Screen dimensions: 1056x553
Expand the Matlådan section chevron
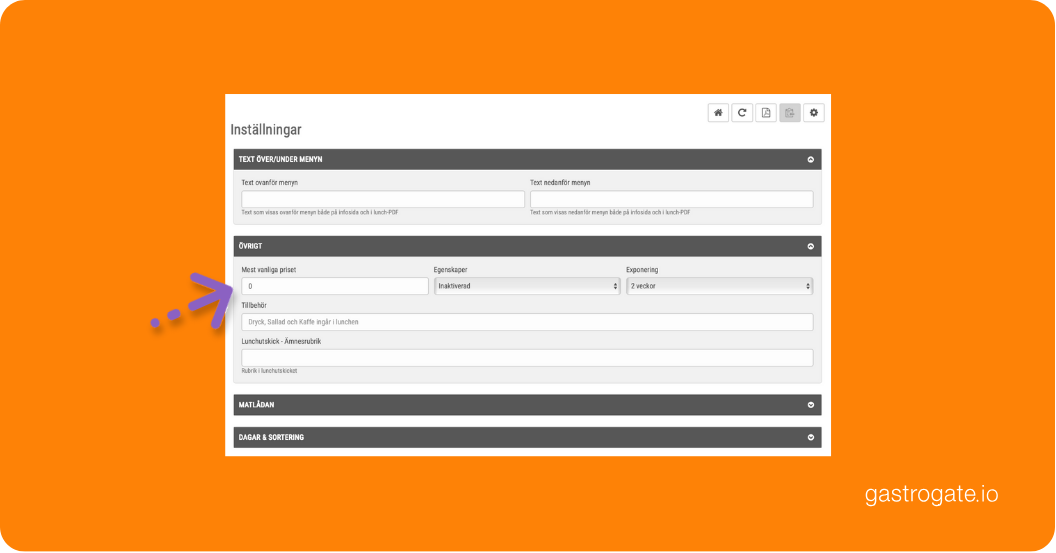pyautogui.click(x=810, y=405)
